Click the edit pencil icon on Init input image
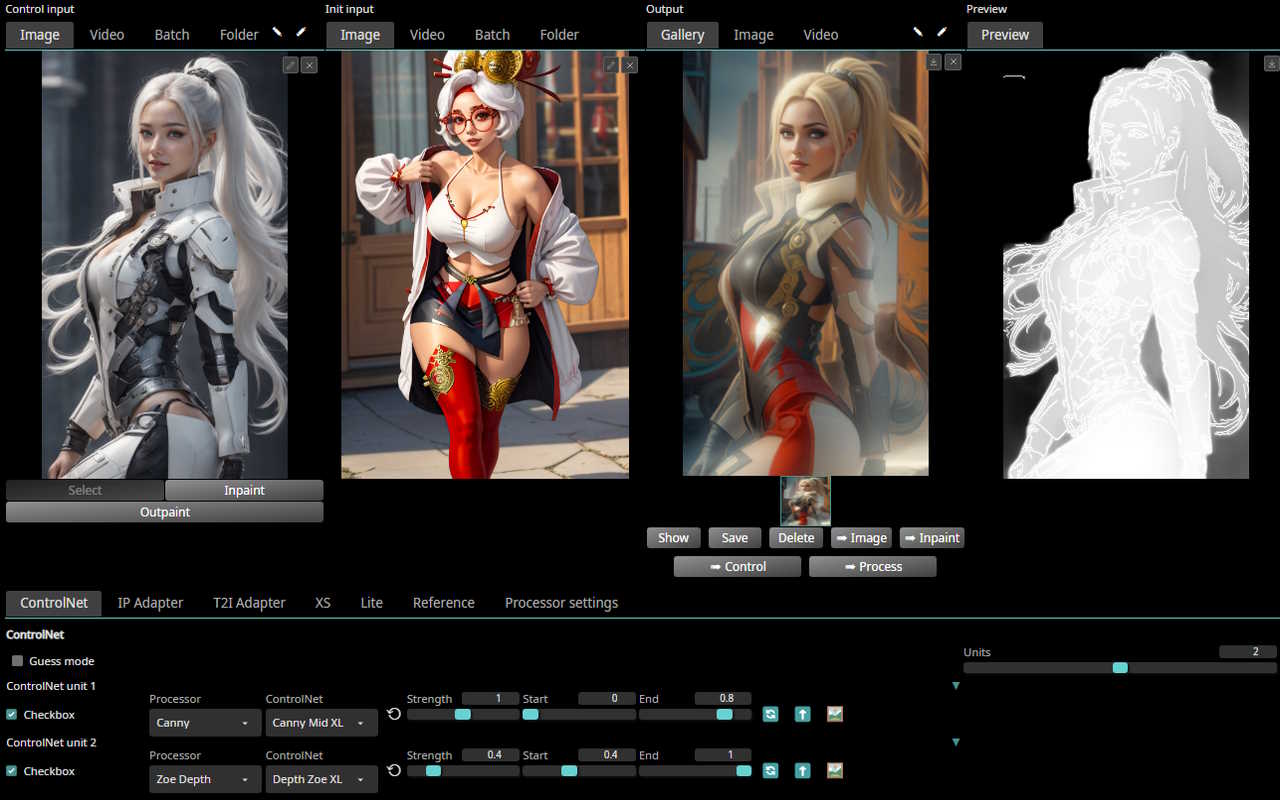 coord(611,65)
